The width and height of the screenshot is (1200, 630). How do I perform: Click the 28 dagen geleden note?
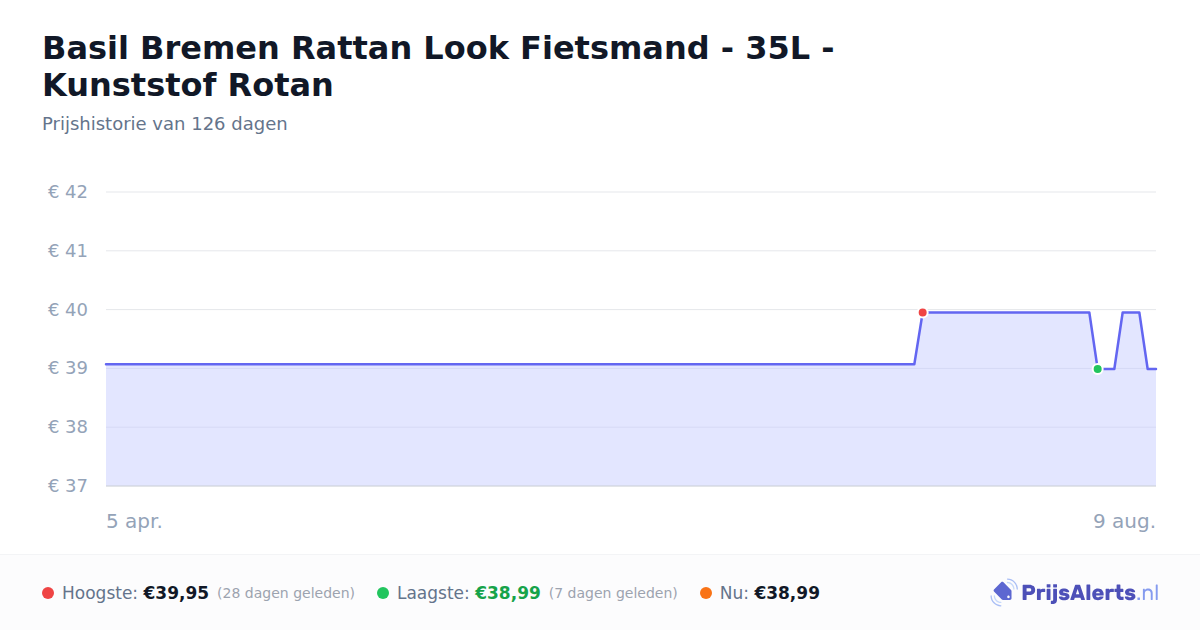tap(286, 593)
